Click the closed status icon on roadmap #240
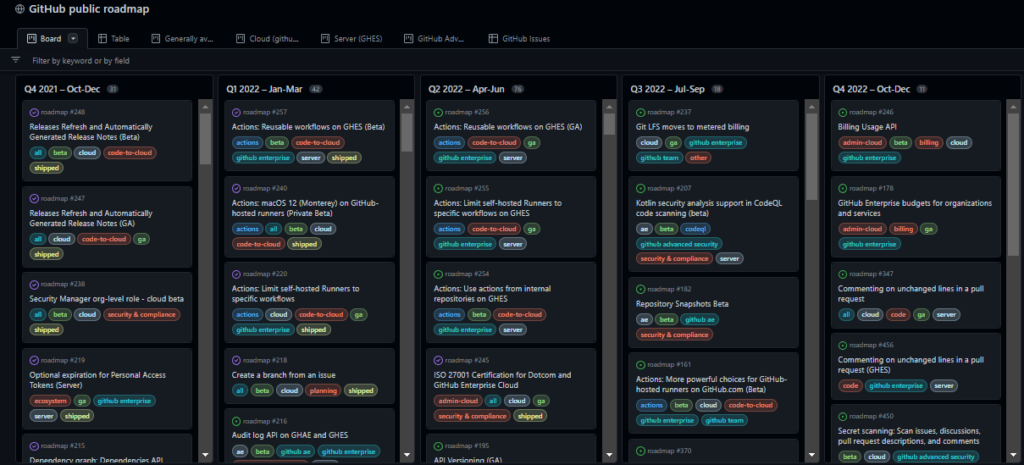1024x465 pixels. pyautogui.click(x=236, y=188)
